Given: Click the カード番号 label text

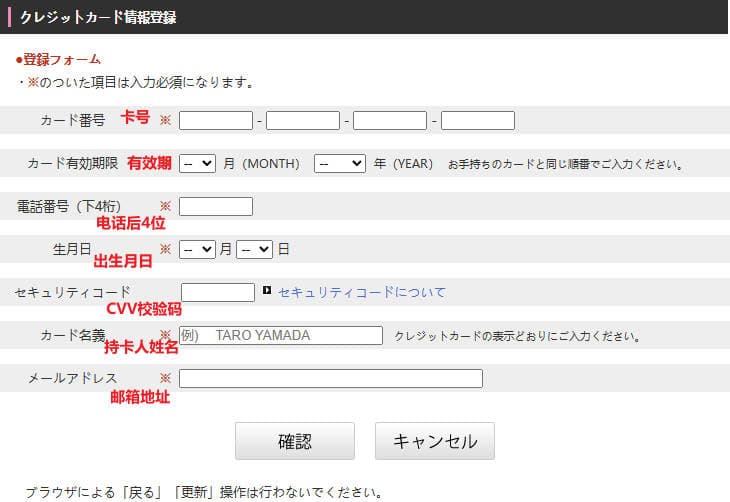Looking at the screenshot, I should pos(73,120).
